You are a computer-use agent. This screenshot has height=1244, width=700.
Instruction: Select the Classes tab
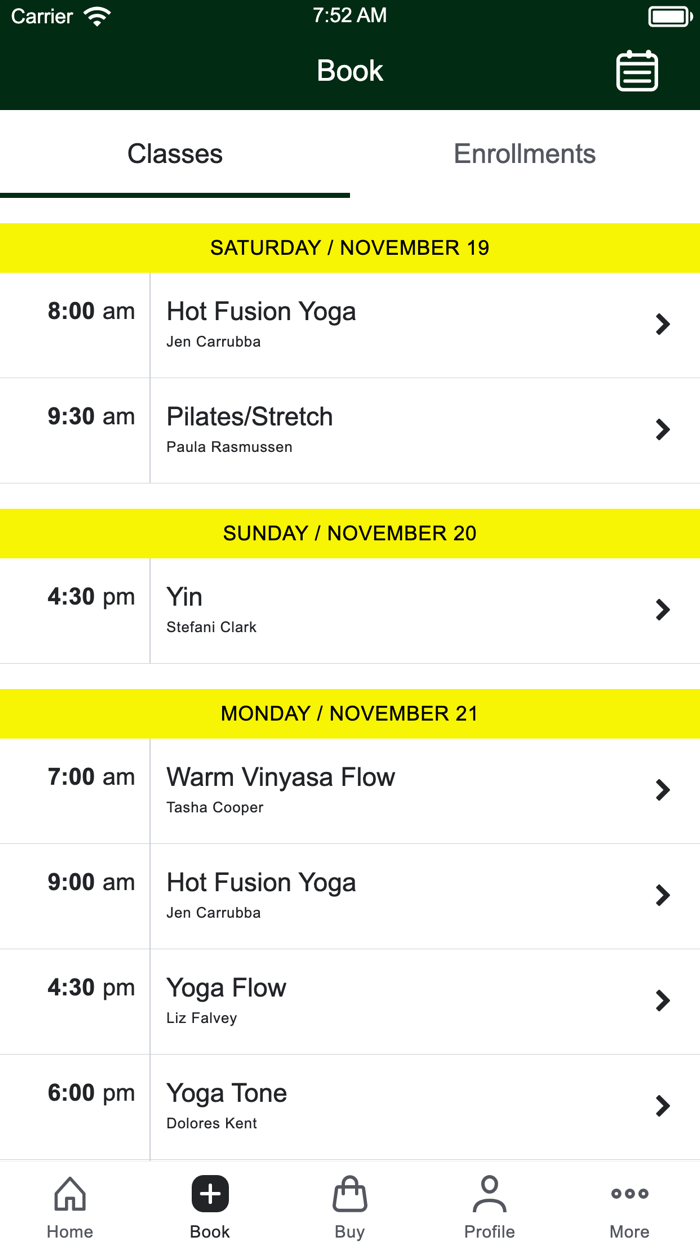click(x=174, y=153)
